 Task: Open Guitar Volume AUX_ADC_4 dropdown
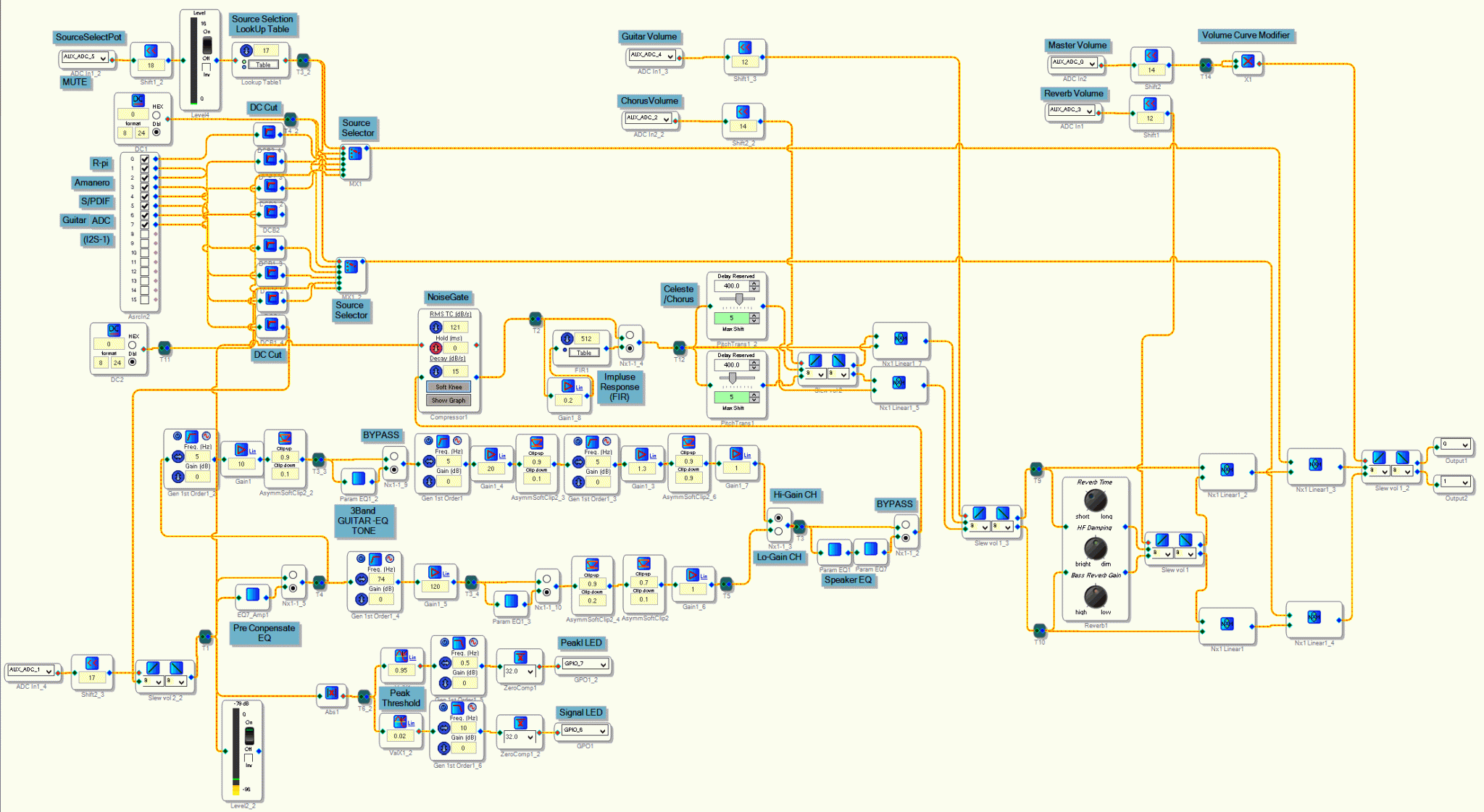tap(651, 55)
